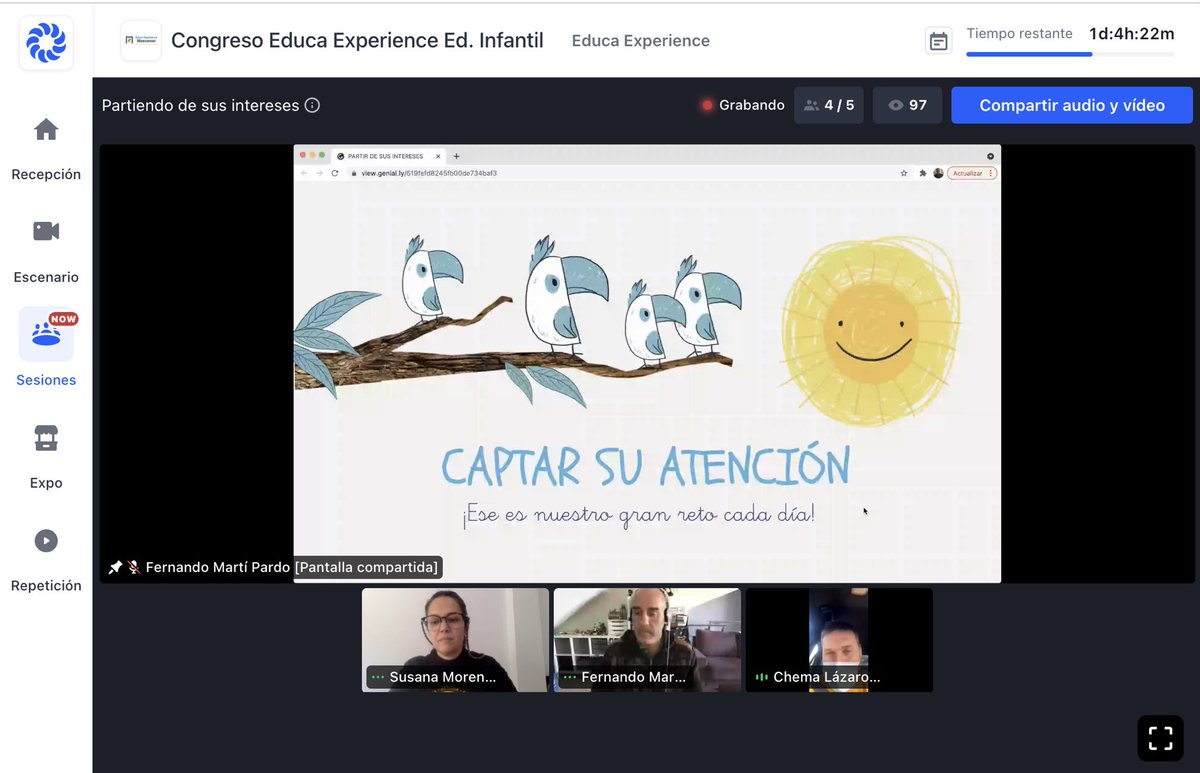Click the Actualizar button in shared browser
The height and width of the screenshot is (773, 1200).
971,173
